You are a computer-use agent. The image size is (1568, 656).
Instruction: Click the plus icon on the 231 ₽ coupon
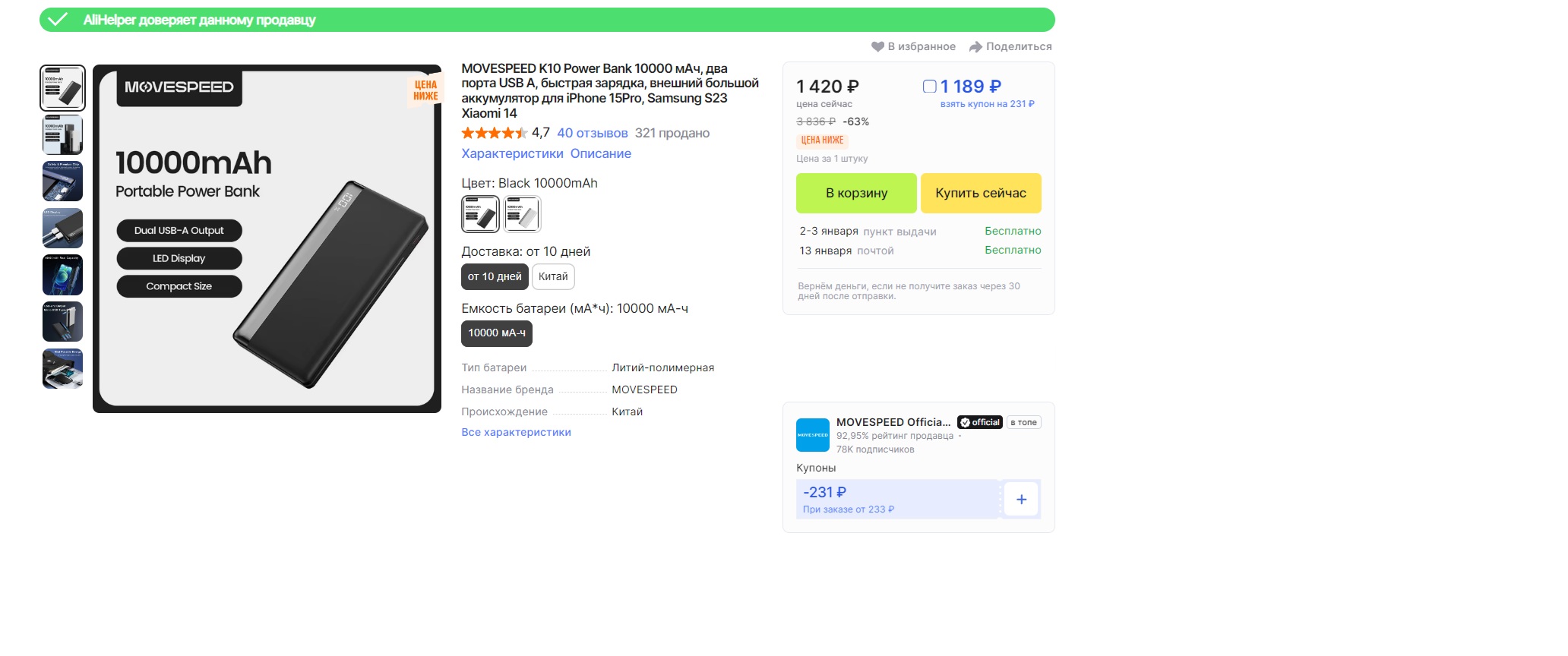[x=1021, y=500]
